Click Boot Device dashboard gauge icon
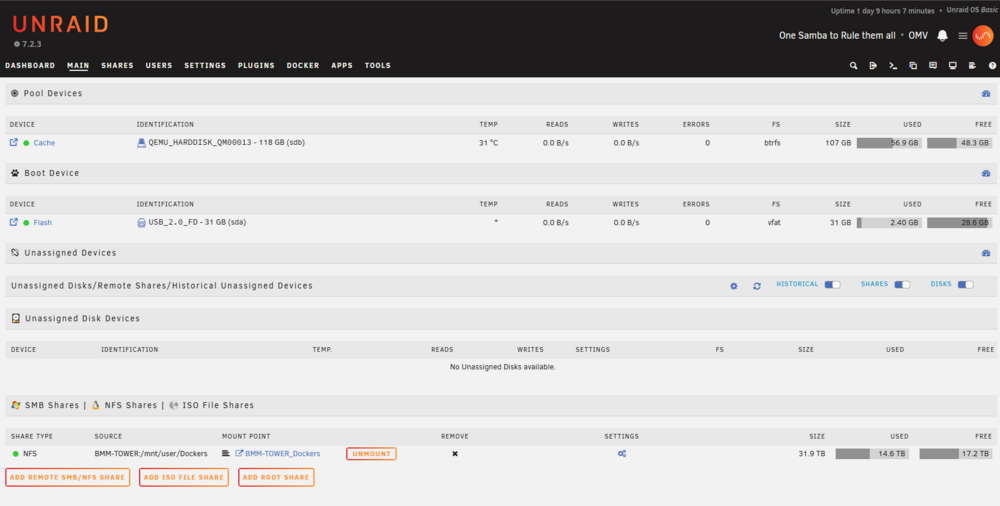 point(986,173)
